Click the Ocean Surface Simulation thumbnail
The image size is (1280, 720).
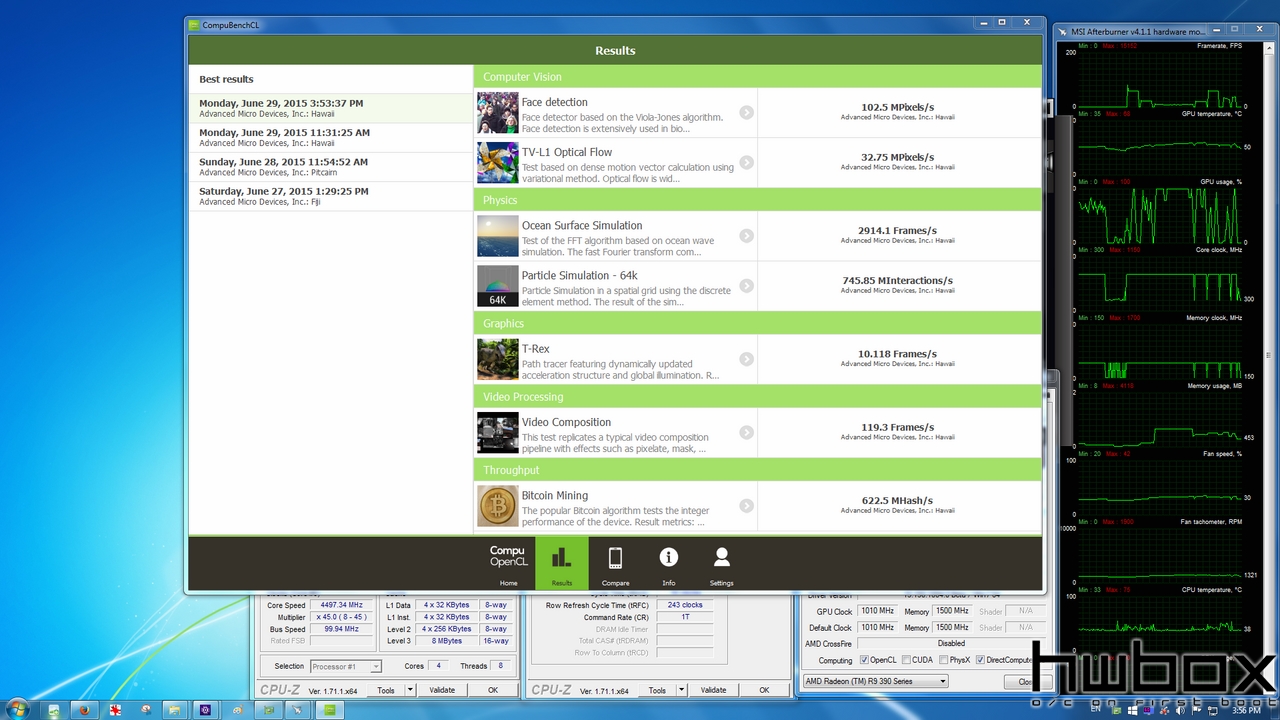[497, 236]
